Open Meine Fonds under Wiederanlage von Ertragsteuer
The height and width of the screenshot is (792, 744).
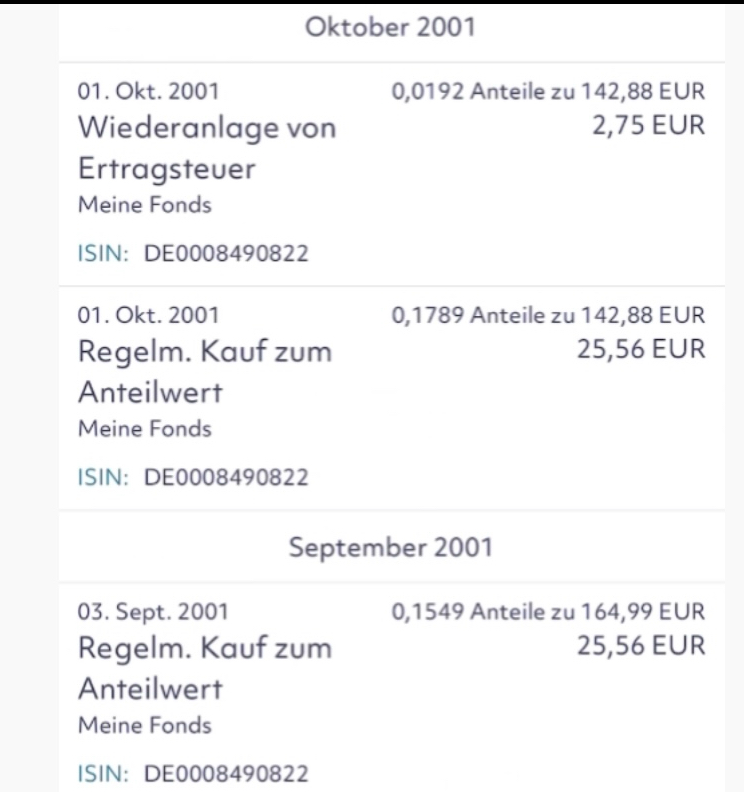[x=144, y=205]
